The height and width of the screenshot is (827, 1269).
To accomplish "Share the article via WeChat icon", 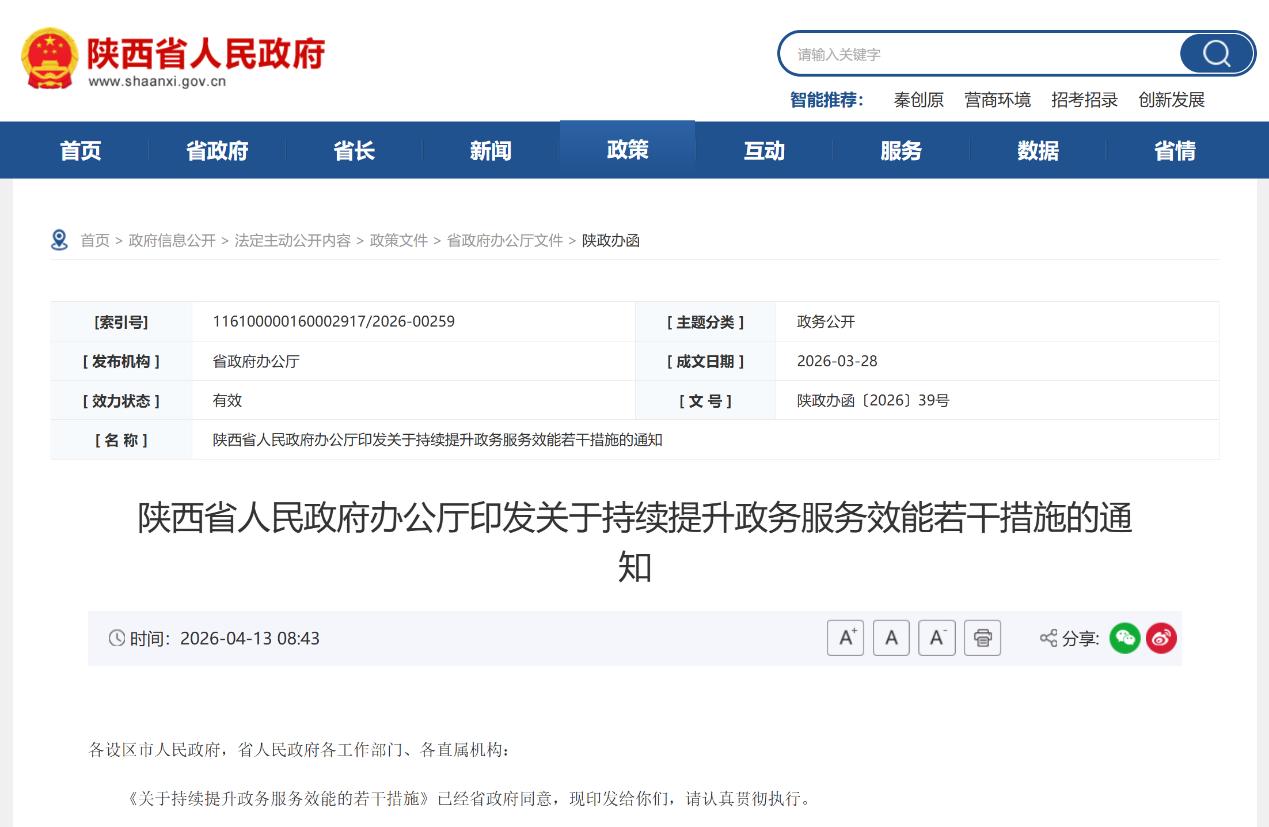I will pos(1125,638).
